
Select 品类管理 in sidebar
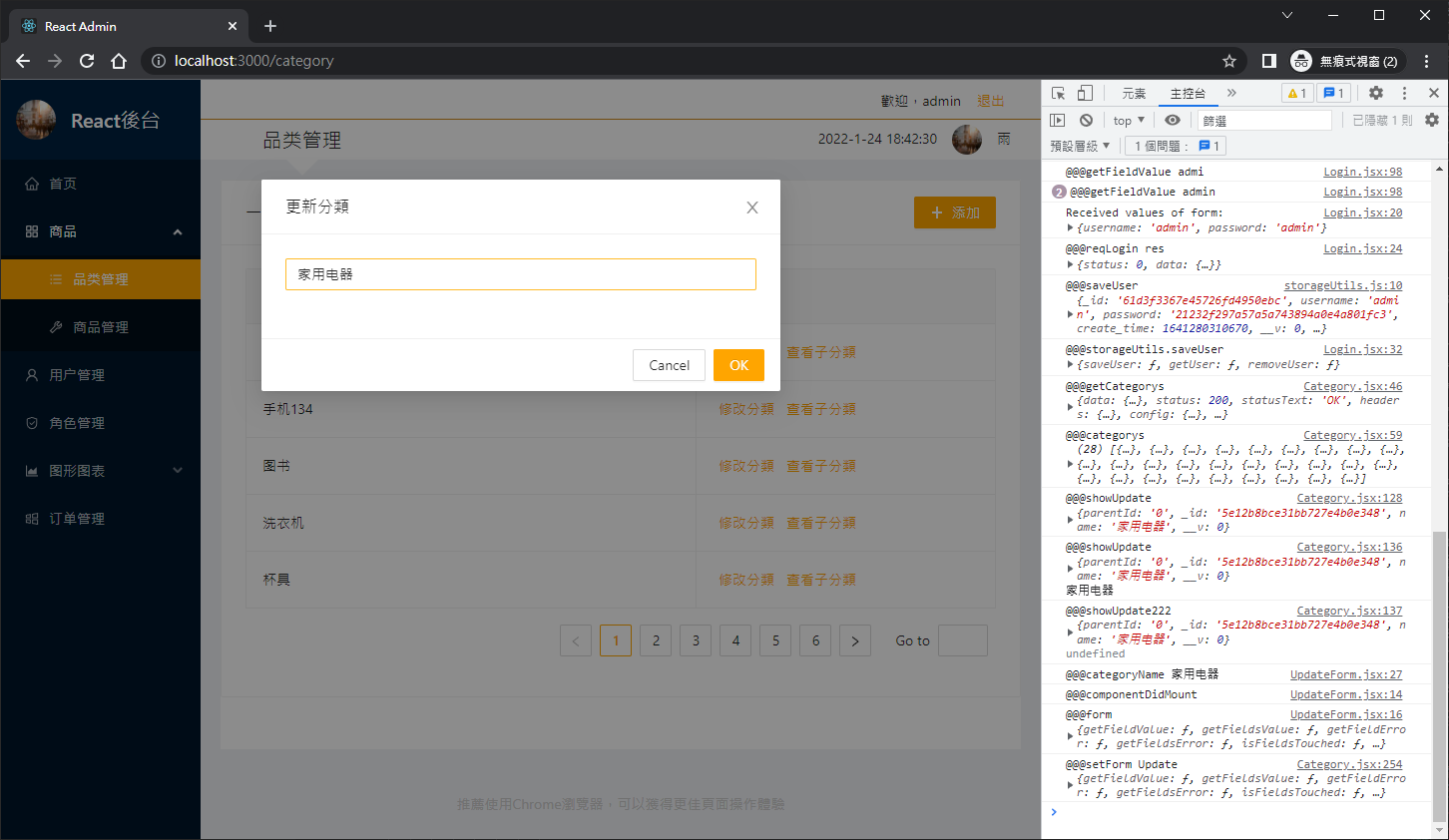coord(100,279)
